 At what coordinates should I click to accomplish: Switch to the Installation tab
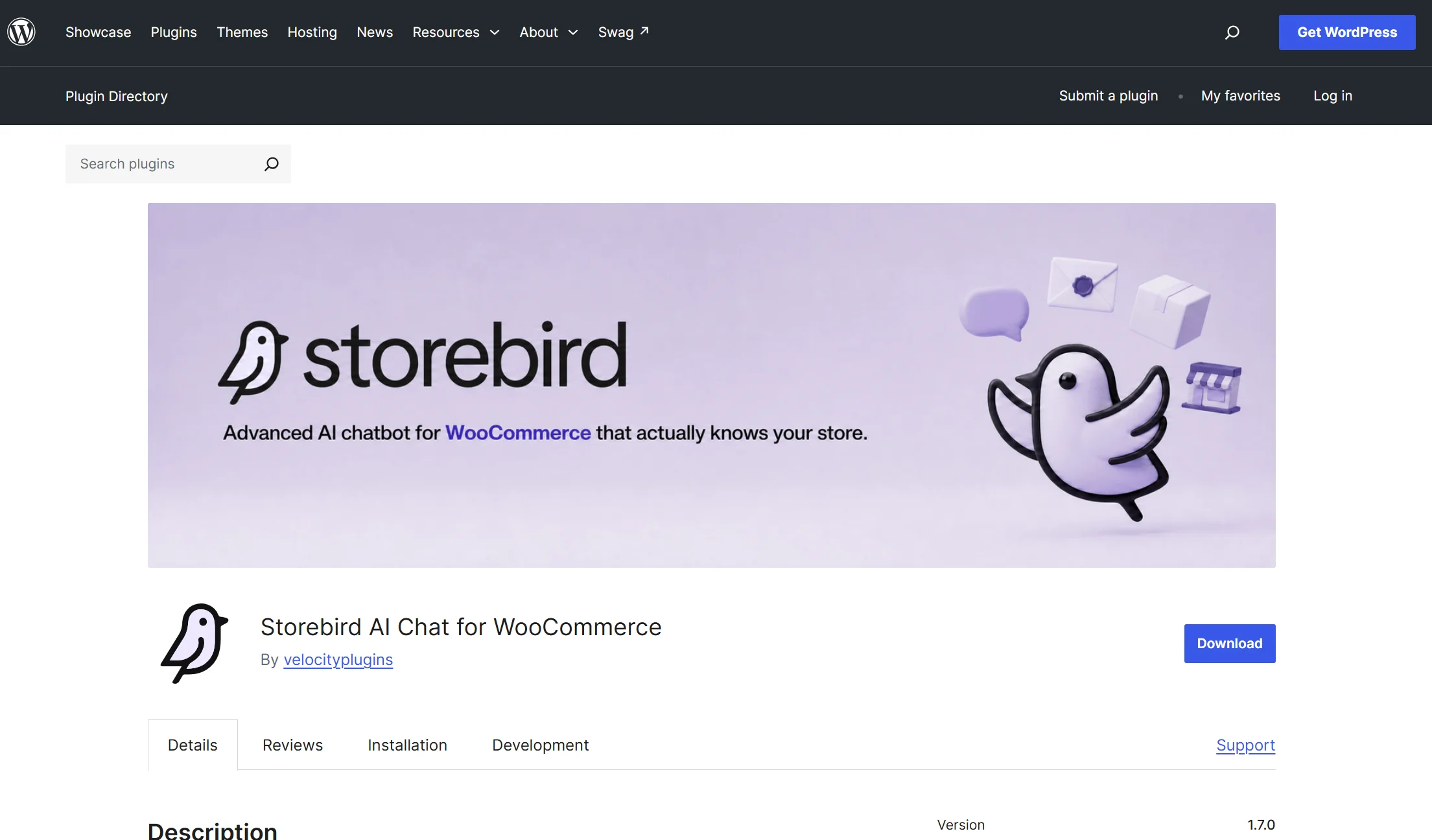click(x=407, y=745)
